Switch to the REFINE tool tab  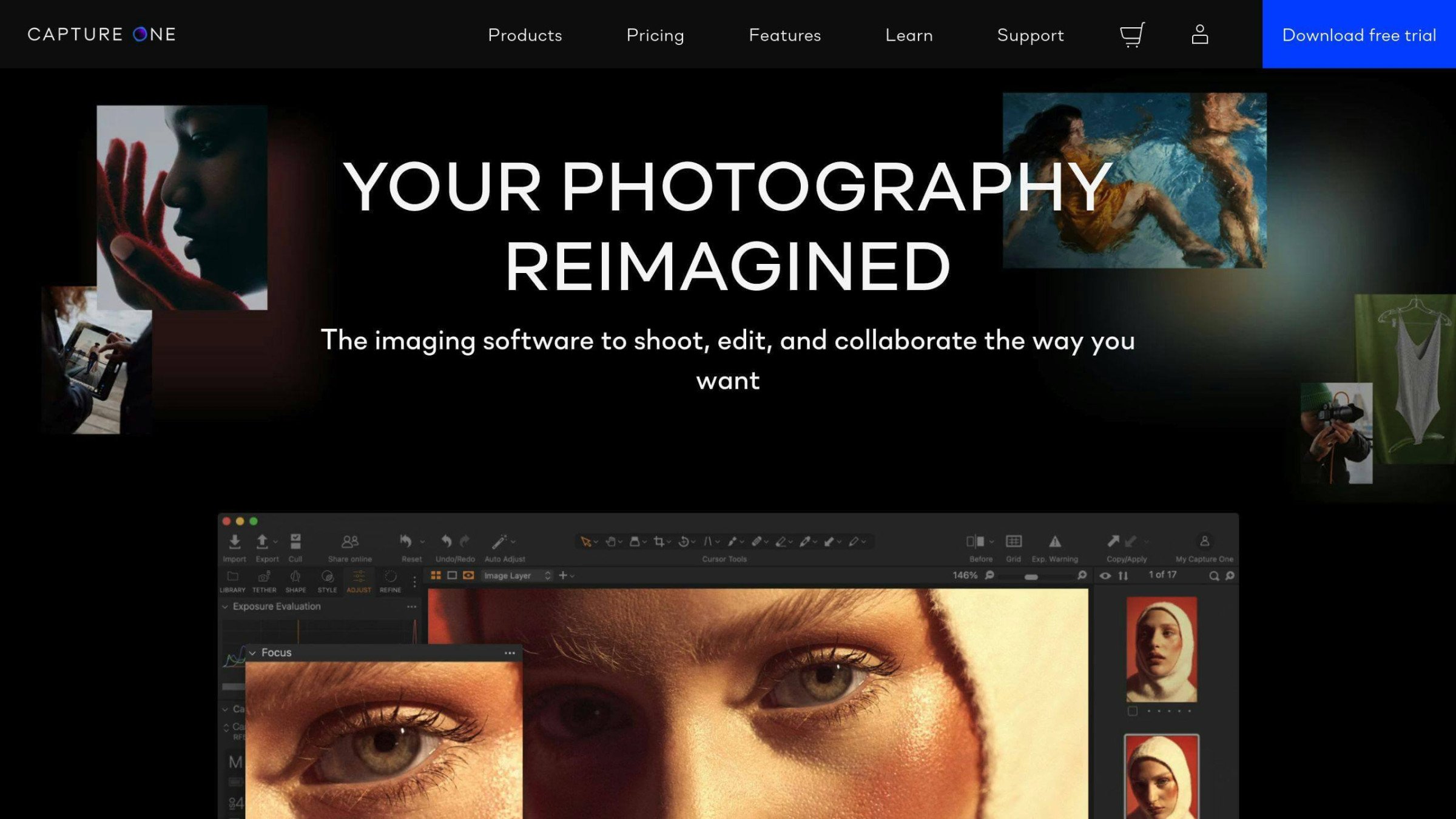click(x=390, y=581)
